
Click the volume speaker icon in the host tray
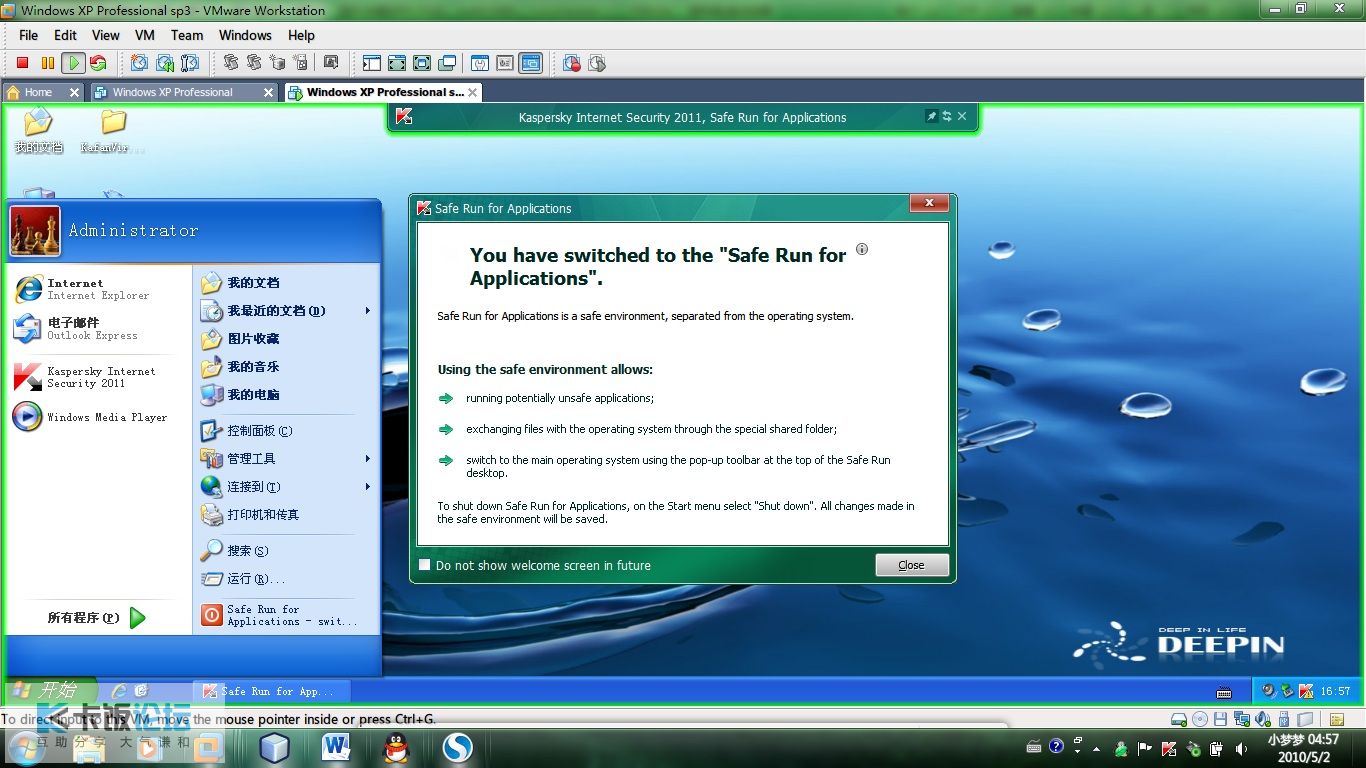1241,748
